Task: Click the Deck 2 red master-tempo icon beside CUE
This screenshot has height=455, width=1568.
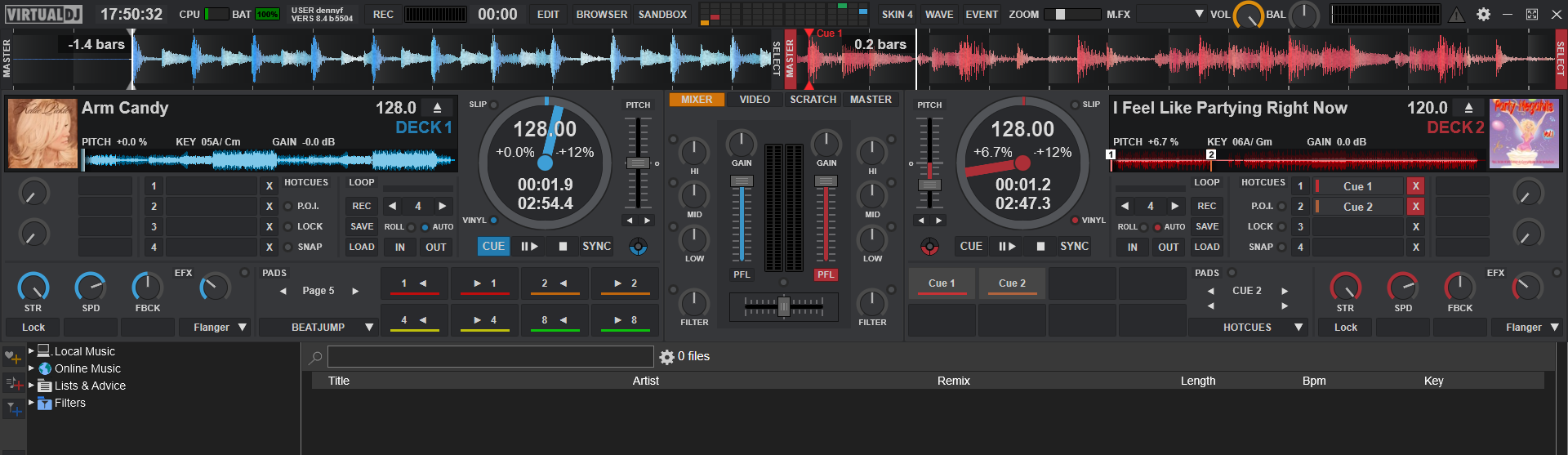Action: pos(929,246)
